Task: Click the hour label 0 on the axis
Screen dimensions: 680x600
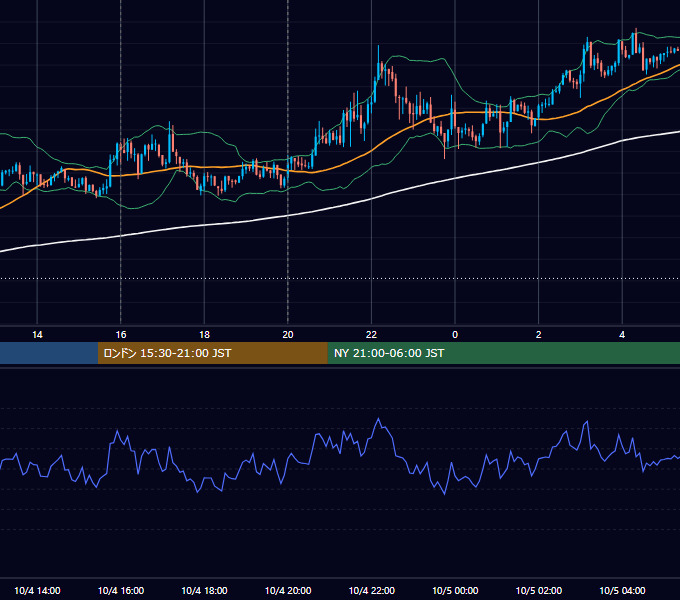Action: (x=455, y=335)
